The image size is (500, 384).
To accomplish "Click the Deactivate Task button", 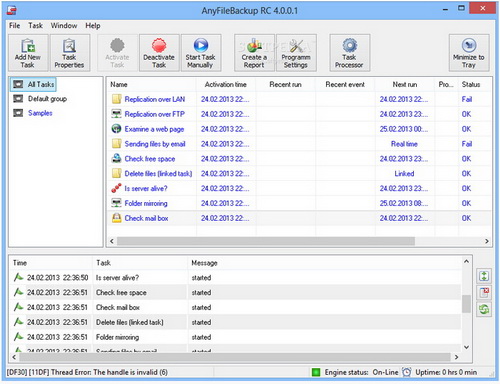I will [x=159, y=53].
